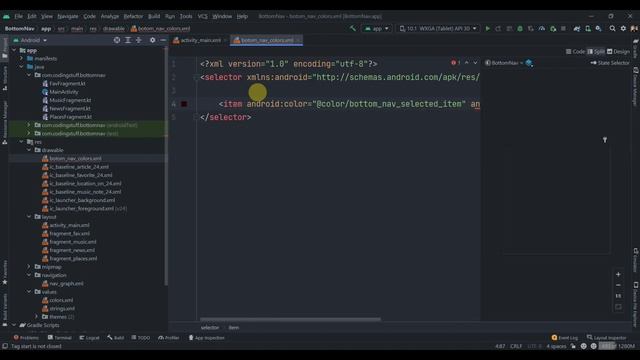The height and width of the screenshot is (360, 640).
Task: Open Project panel options gear icon
Action: [x=152, y=40]
